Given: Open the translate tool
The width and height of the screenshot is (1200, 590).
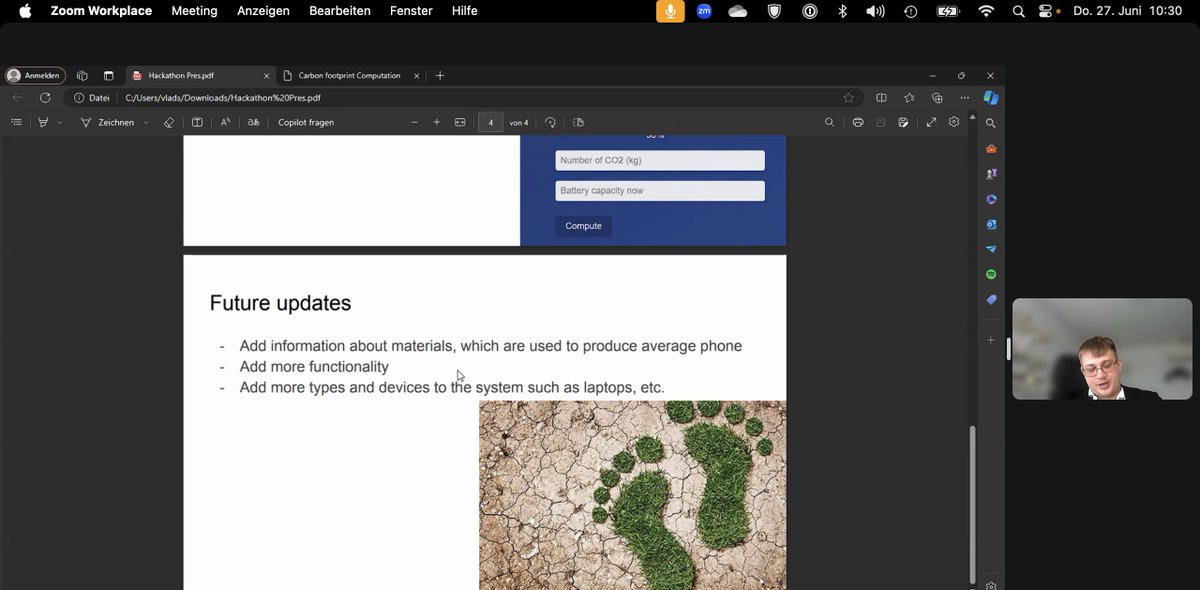Looking at the screenshot, I should point(253,122).
